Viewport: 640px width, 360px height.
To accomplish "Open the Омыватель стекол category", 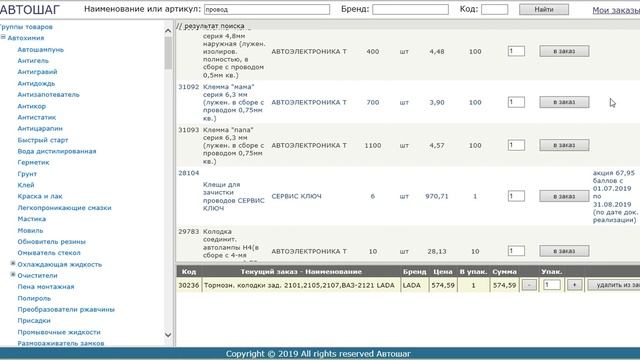I will point(49,253).
